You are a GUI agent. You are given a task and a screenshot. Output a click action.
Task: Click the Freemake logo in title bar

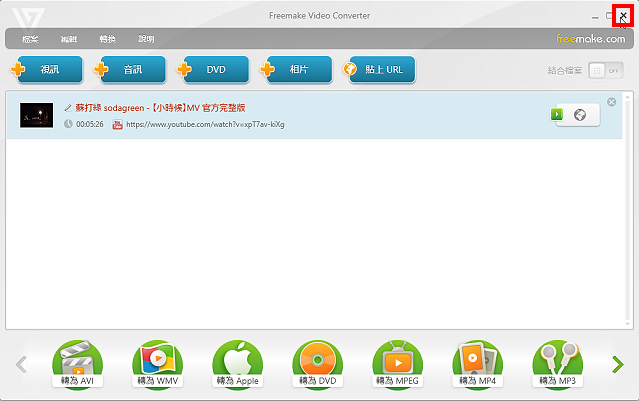pos(28,20)
